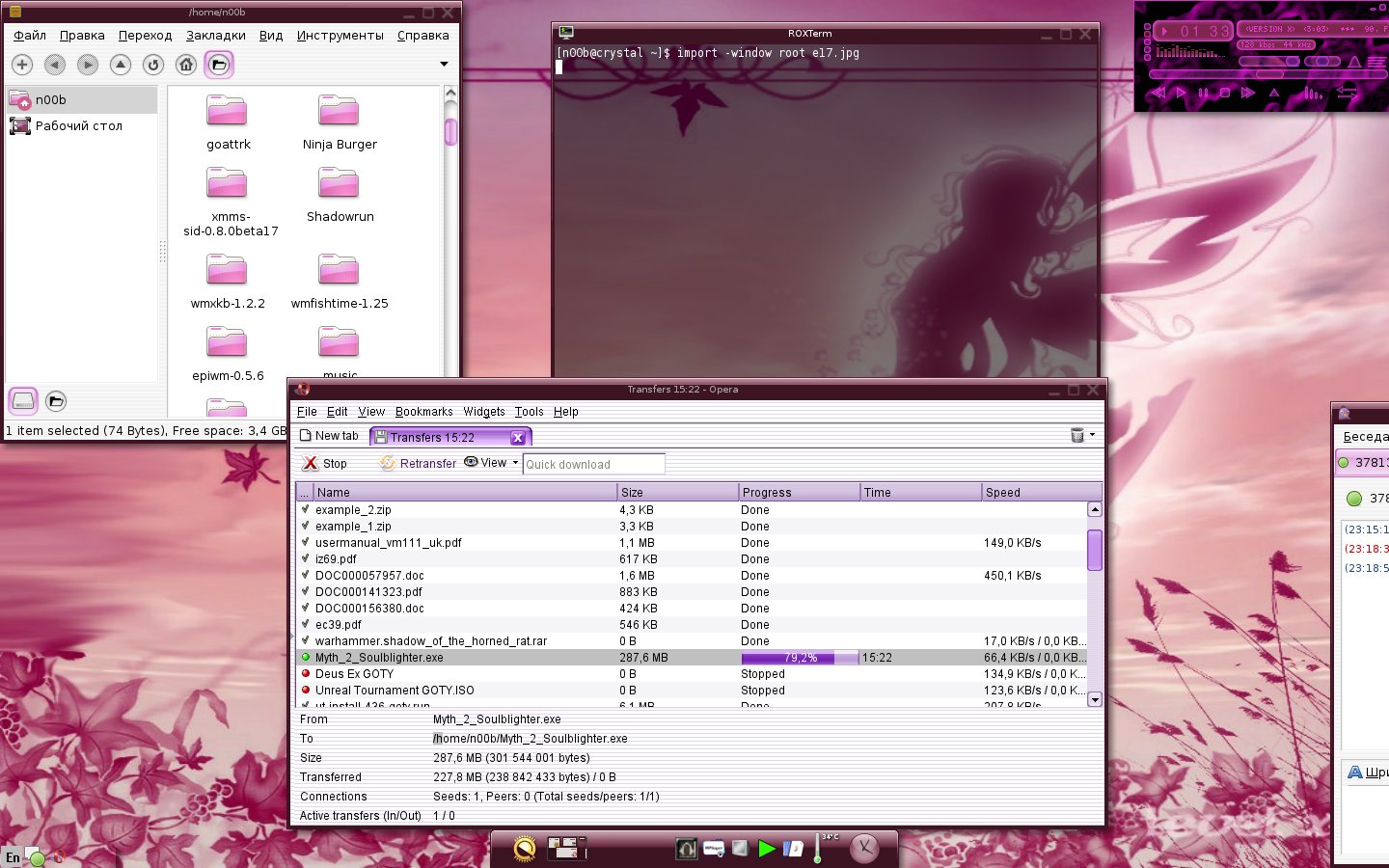Image resolution: width=1389 pixels, height=868 pixels.
Task: Select the xmms-sid-0.8.0beta17 folder
Action: pyautogui.click(x=230, y=203)
